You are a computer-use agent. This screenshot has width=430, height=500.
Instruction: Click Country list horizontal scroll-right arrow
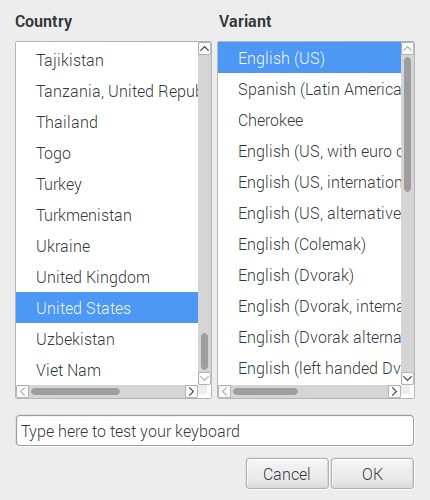[191, 391]
